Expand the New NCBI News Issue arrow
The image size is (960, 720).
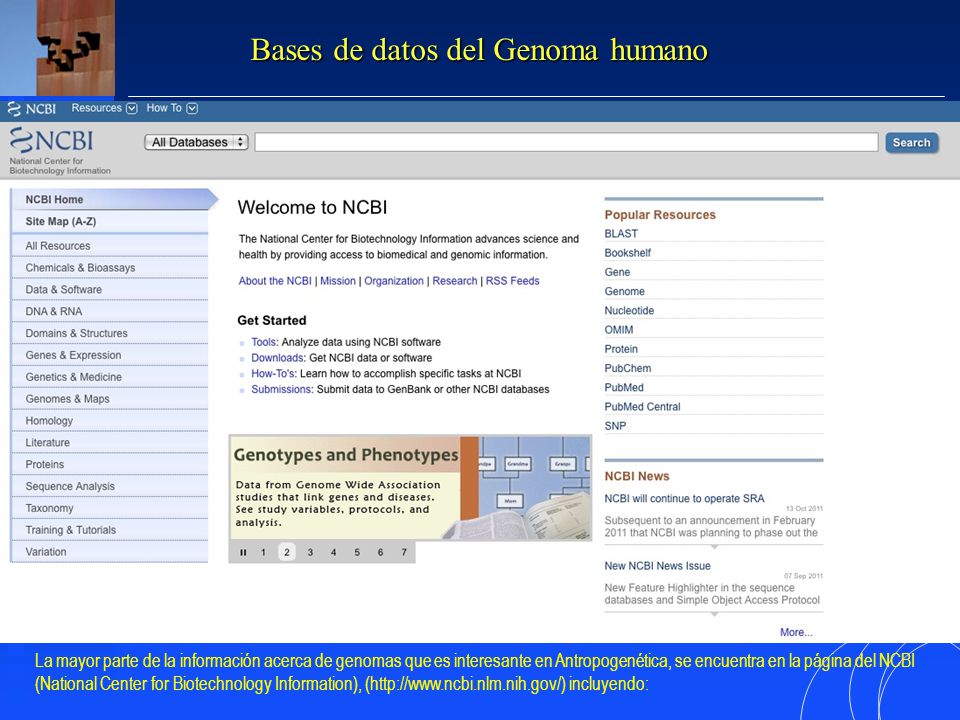pos(714,614)
